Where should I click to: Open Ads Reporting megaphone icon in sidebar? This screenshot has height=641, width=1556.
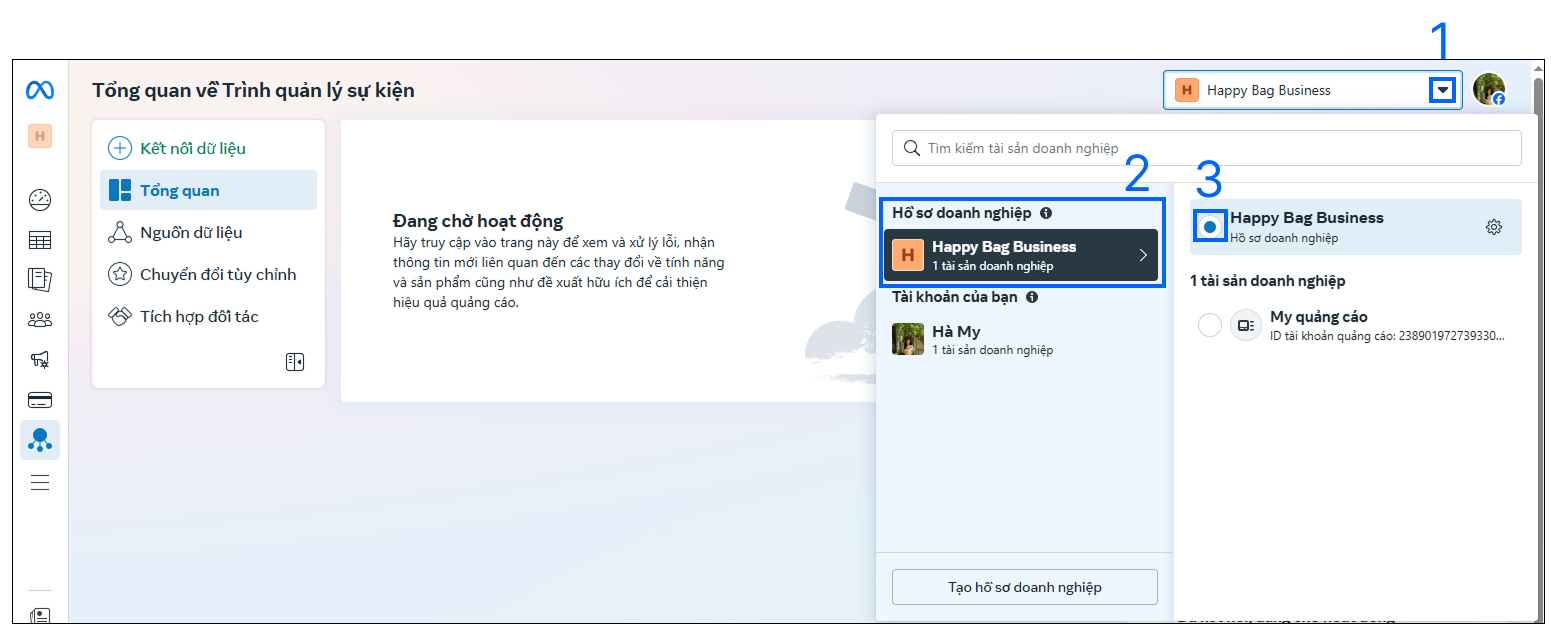[x=40, y=360]
